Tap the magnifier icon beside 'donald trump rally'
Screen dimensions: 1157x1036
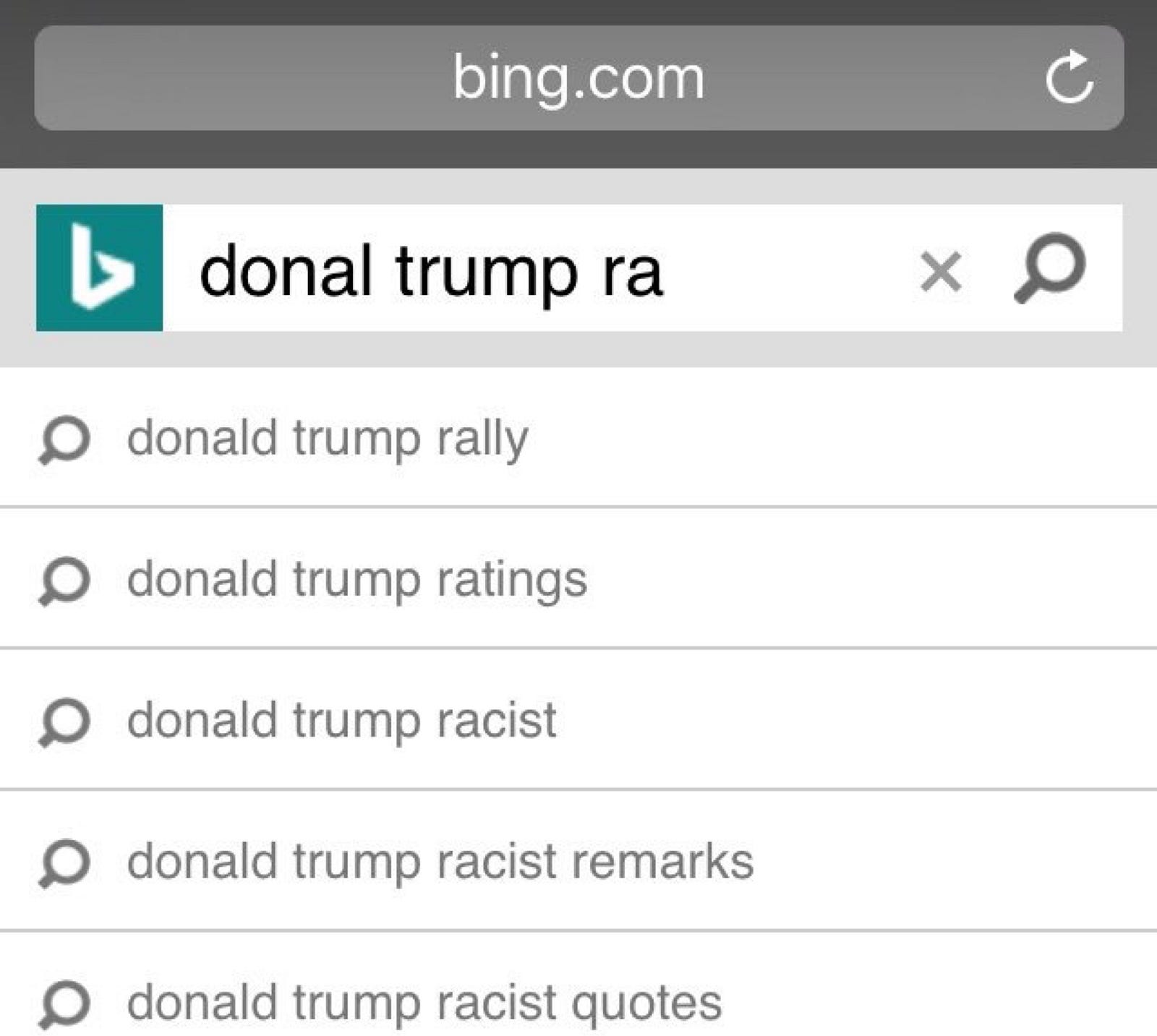(x=64, y=440)
